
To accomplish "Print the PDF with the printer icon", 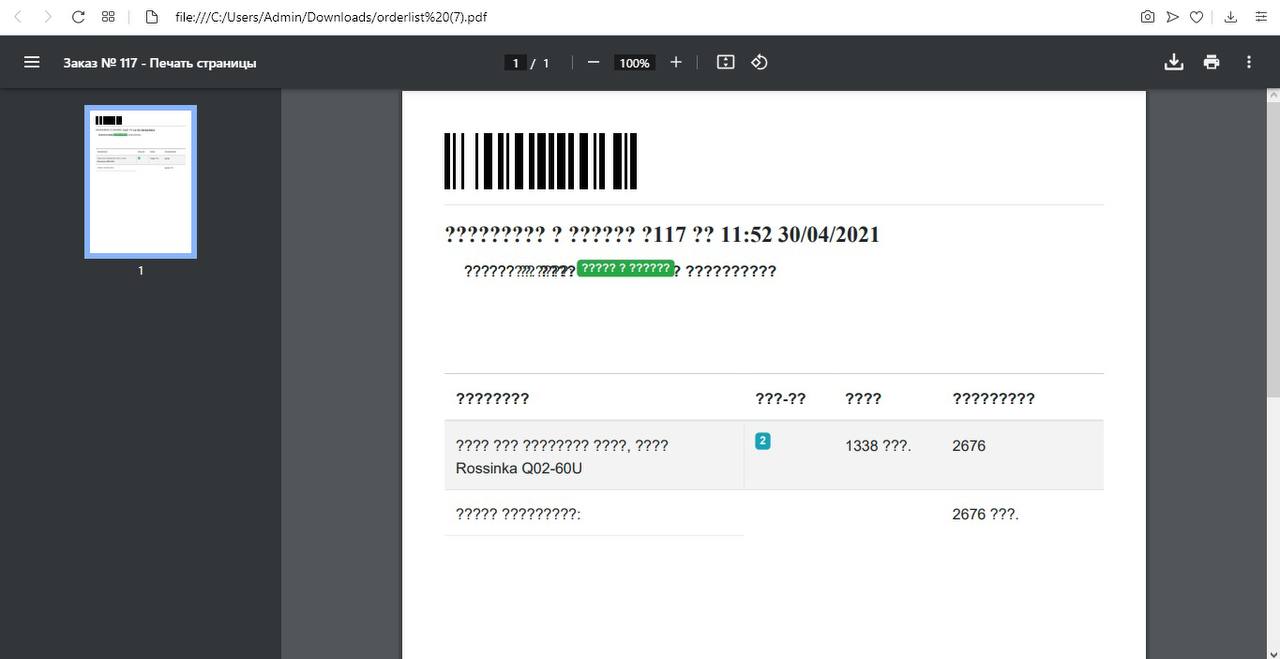I will [1212, 62].
